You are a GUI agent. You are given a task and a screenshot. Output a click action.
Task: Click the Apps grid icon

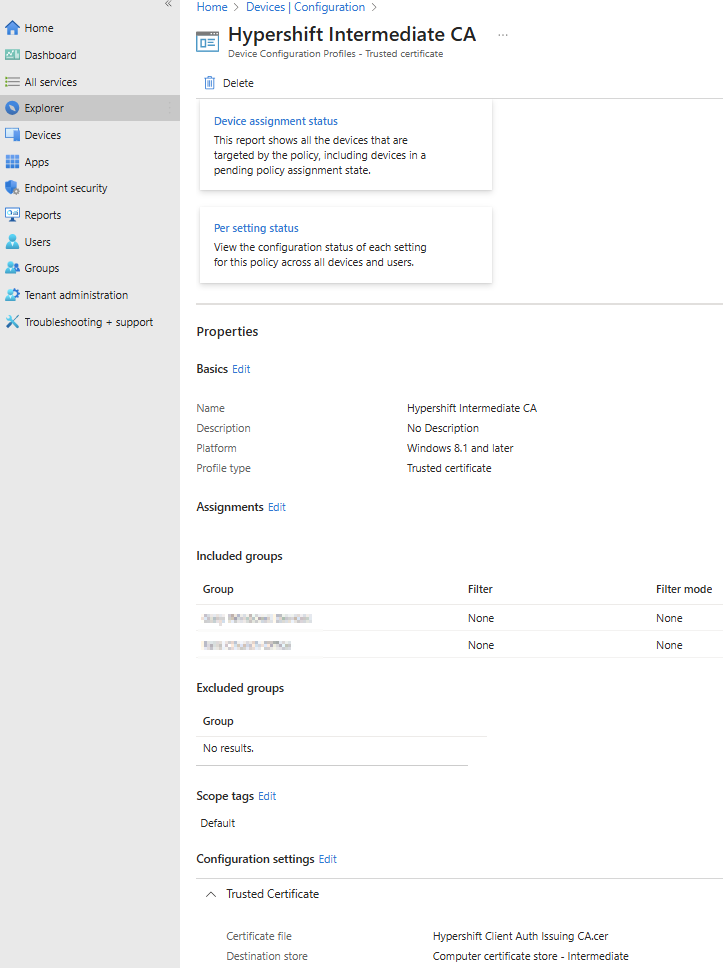pyautogui.click(x=12, y=162)
